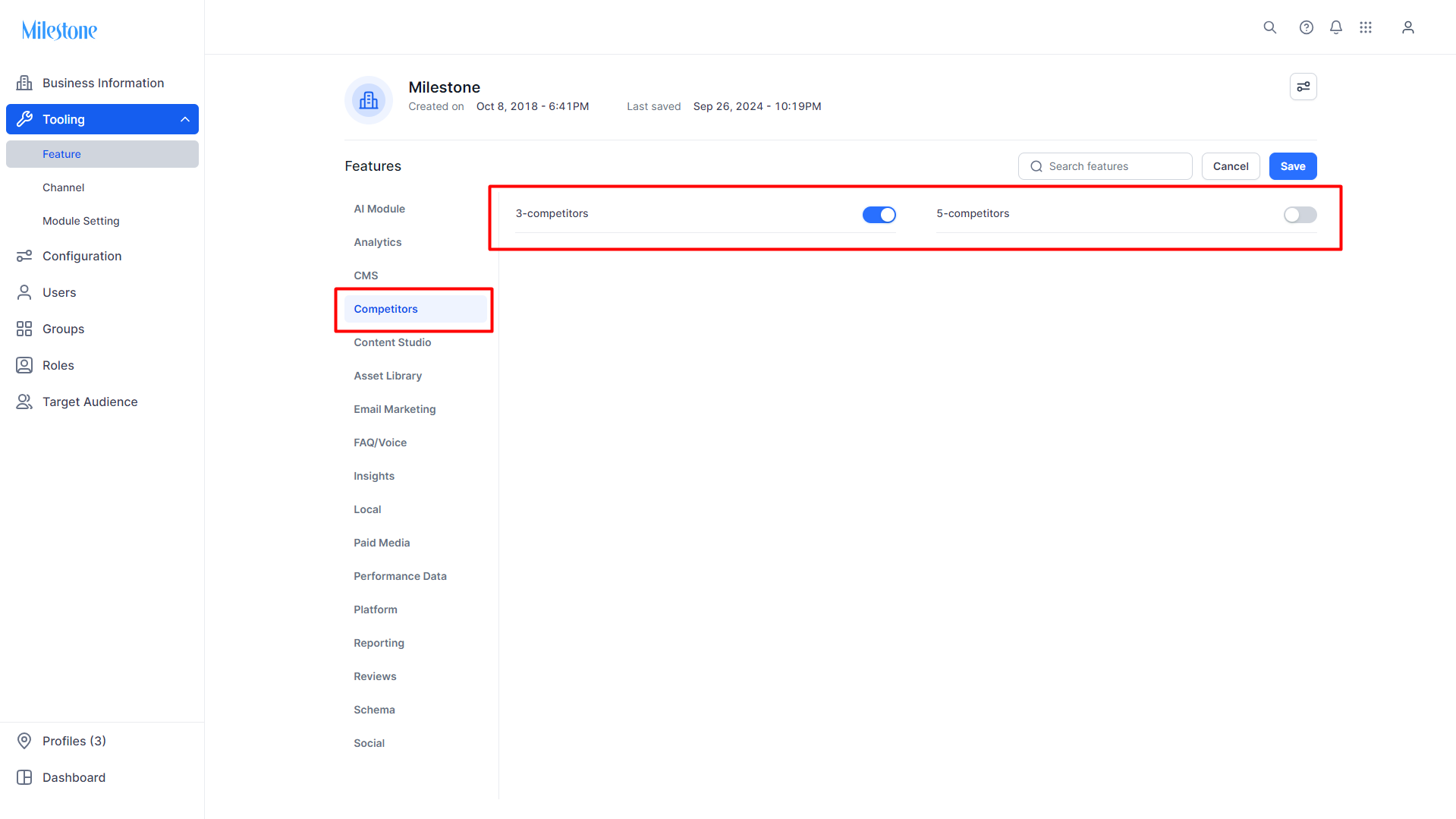Open search via top magnifier icon
1456x819 pixels.
point(1269,27)
